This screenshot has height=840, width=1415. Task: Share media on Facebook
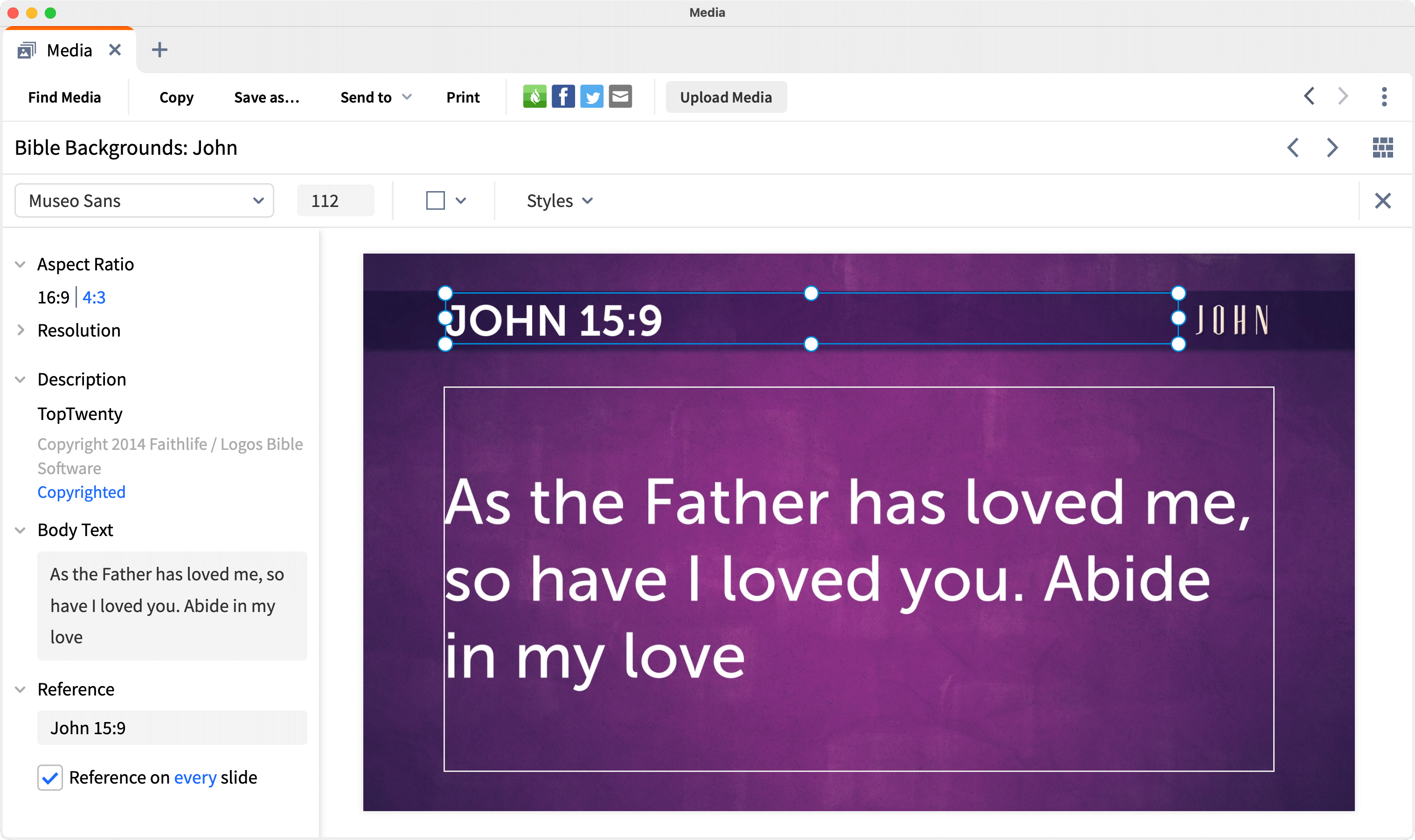(x=563, y=97)
